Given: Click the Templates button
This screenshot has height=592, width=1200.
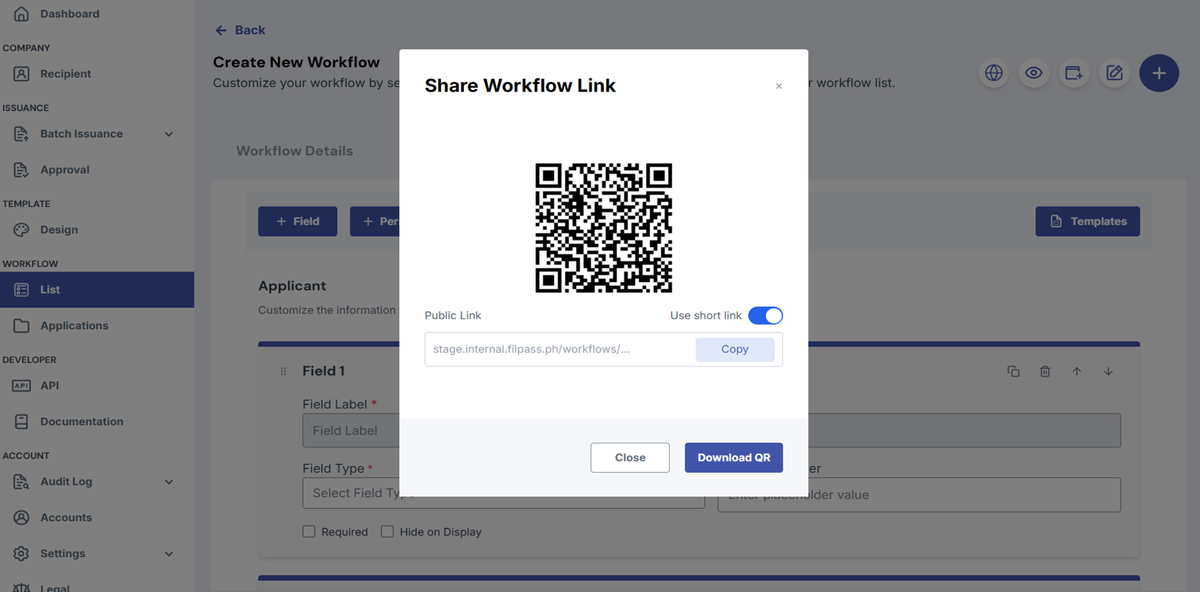Looking at the screenshot, I should [x=1087, y=221].
